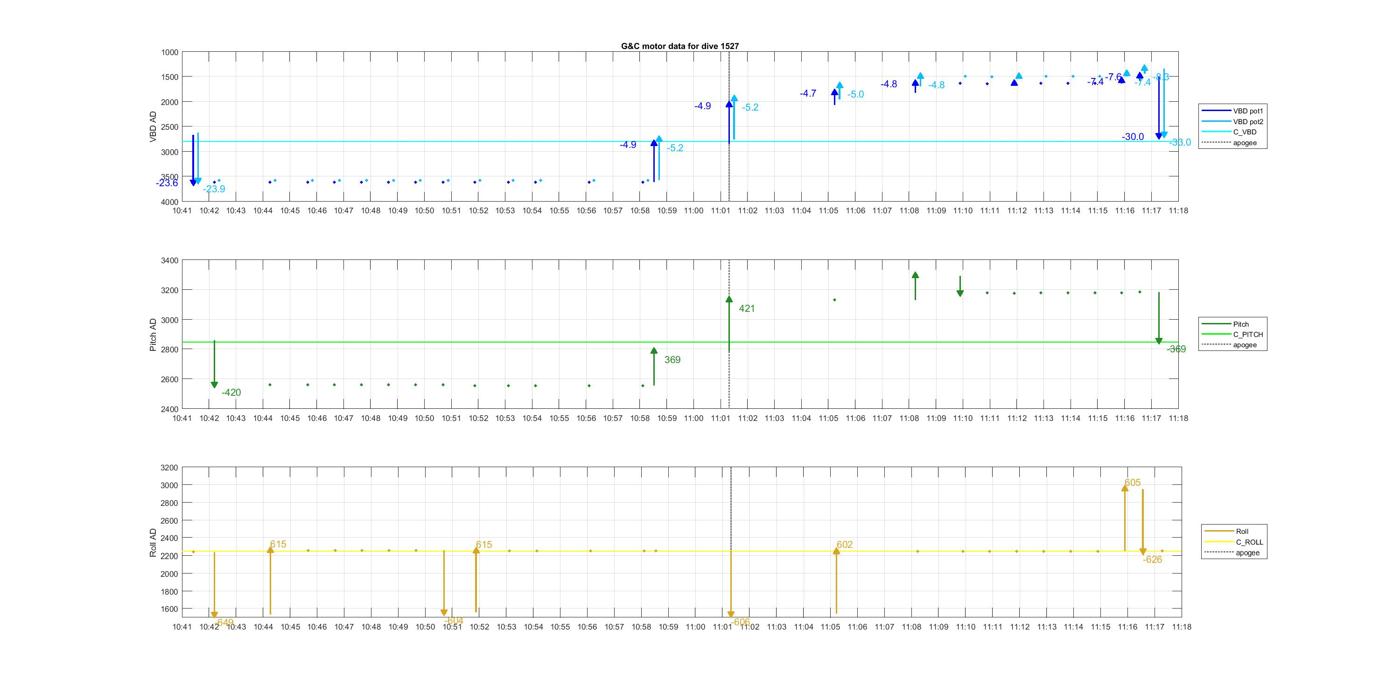Select the 'C_ROLL' legend entry

click(x=1234, y=542)
